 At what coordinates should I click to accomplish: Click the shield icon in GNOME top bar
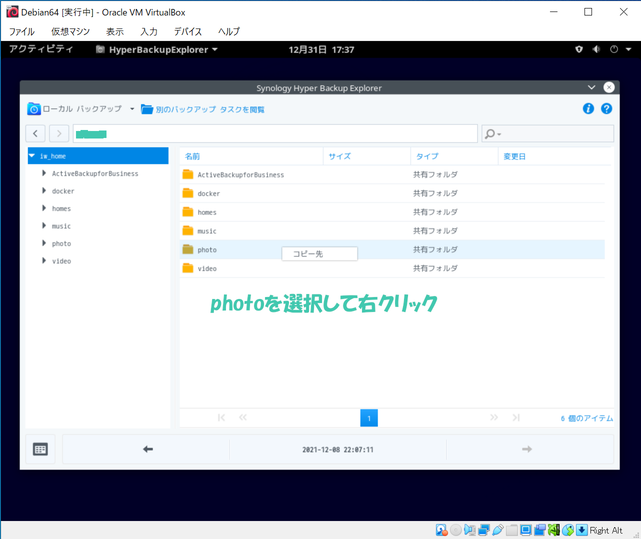[x=579, y=49]
